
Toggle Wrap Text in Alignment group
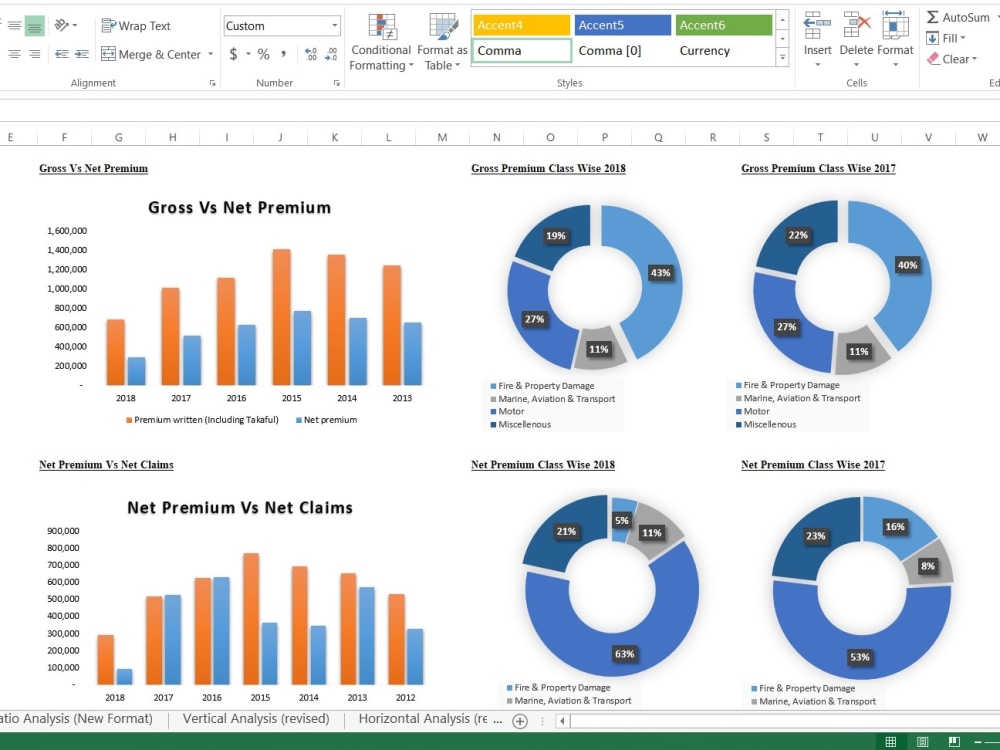pyautogui.click(x=136, y=26)
